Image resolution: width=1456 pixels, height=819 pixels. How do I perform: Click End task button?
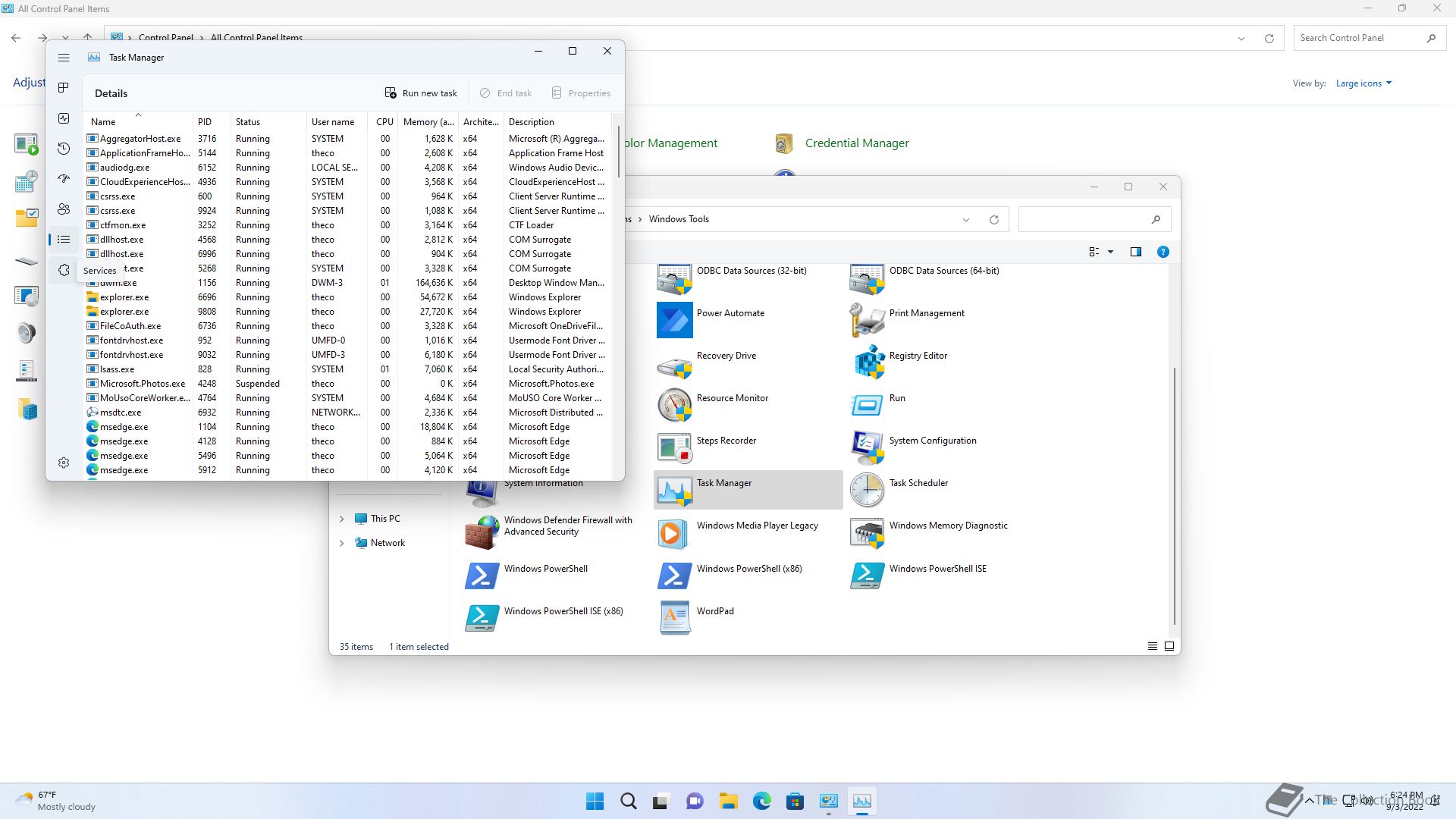(x=506, y=93)
